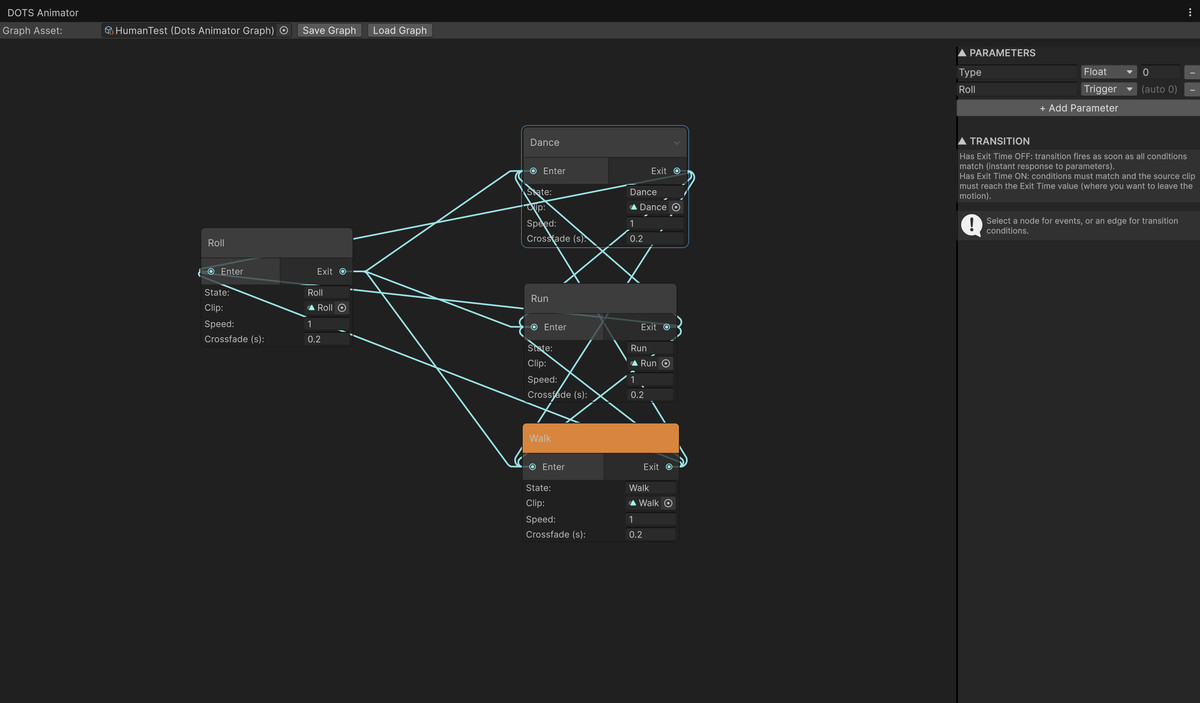Click the Run node Enter port
The image size is (1200, 703).
pyautogui.click(x=535, y=327)
